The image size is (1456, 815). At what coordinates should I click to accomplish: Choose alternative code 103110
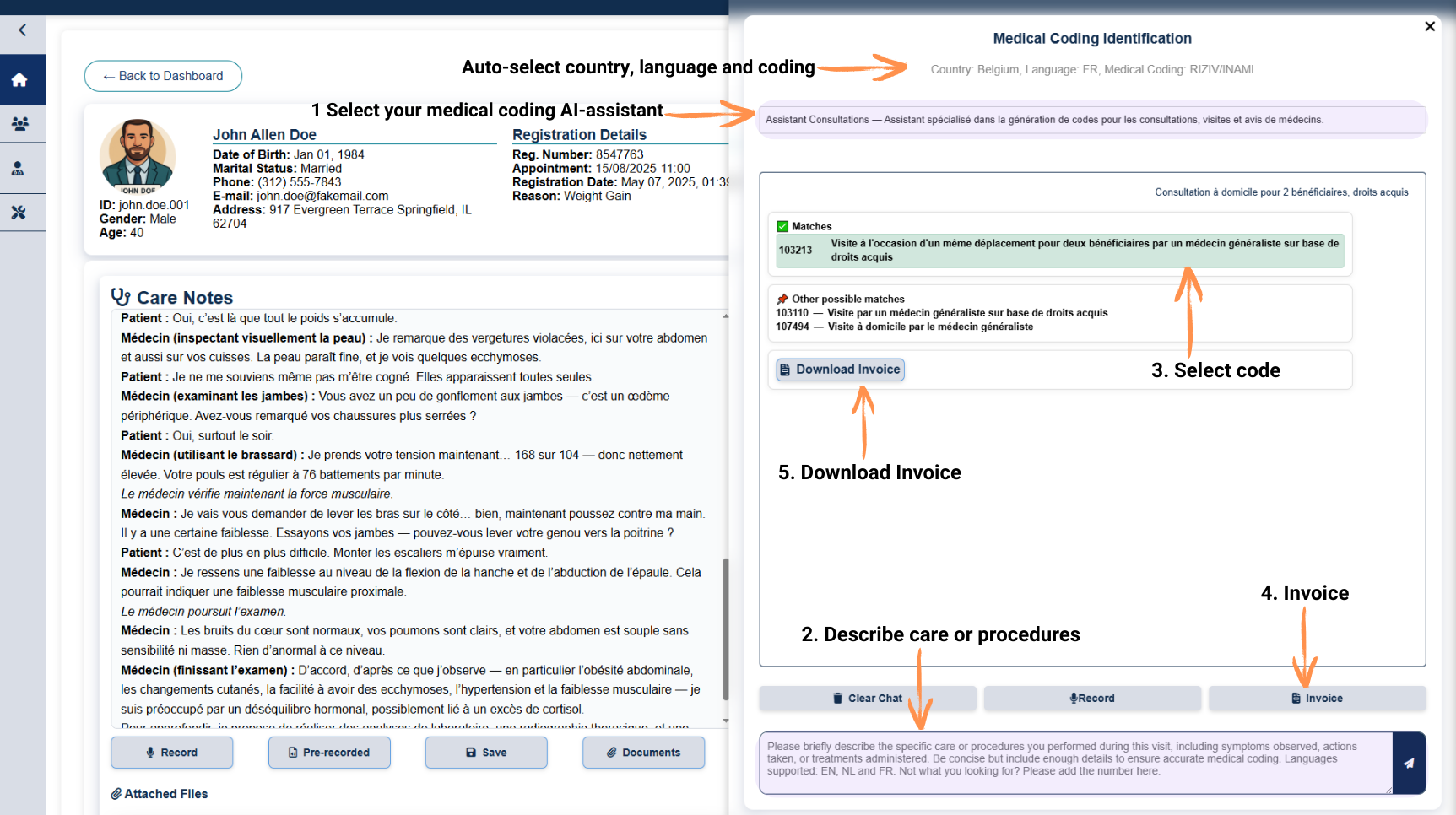click(x=941, y=313)
